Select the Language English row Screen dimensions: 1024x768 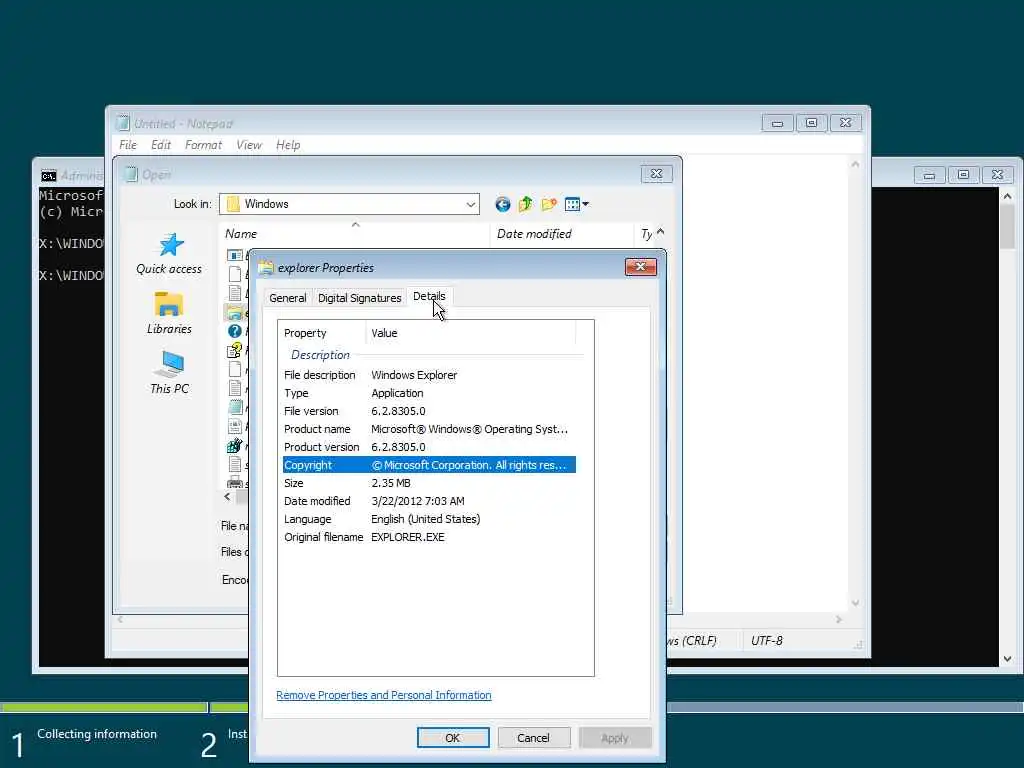[429, 519]
